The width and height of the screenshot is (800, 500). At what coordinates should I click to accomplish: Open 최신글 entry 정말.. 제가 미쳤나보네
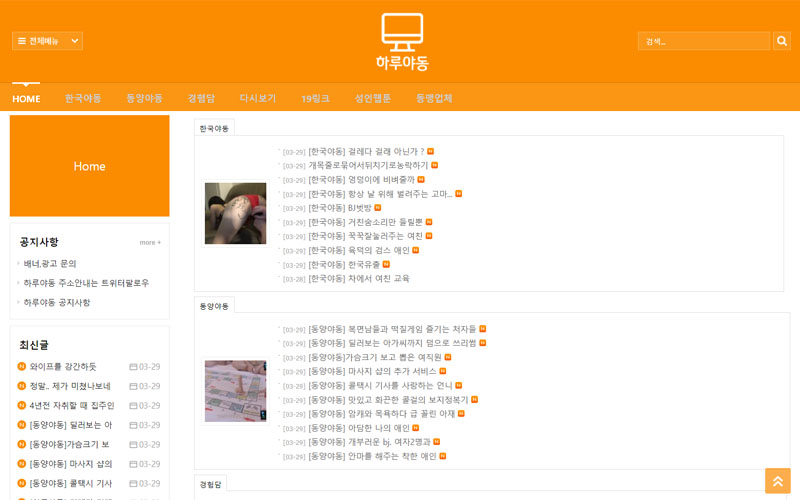pyautogui.click(x=70, y=386)
